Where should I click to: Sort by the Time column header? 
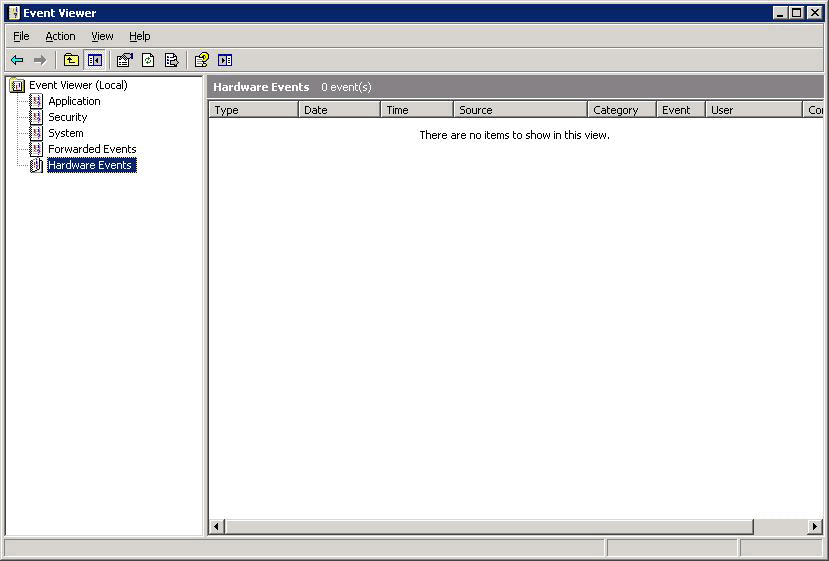pyautogui.click(x=417, y=109)
